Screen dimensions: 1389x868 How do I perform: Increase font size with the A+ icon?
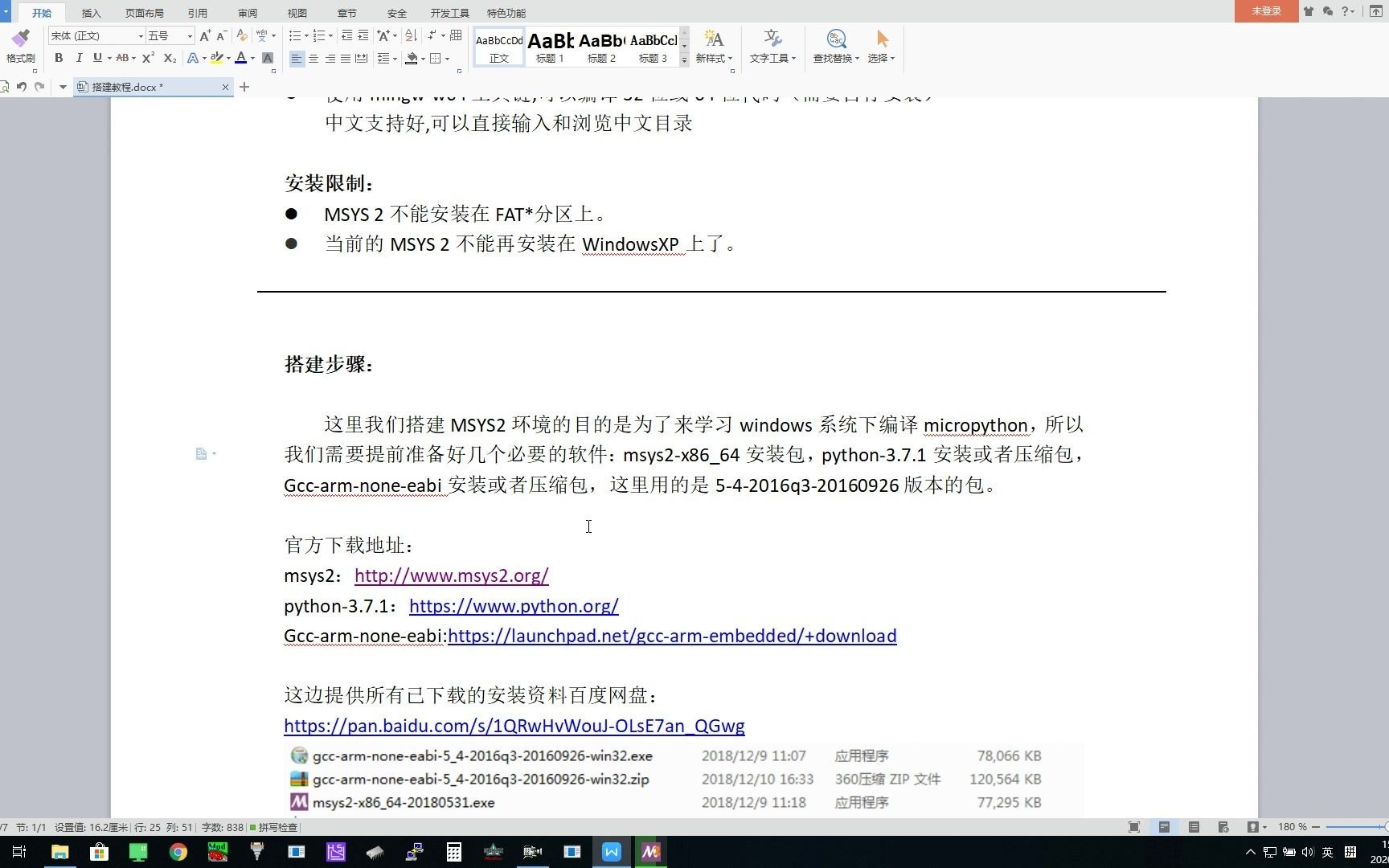tap(205, 35)
